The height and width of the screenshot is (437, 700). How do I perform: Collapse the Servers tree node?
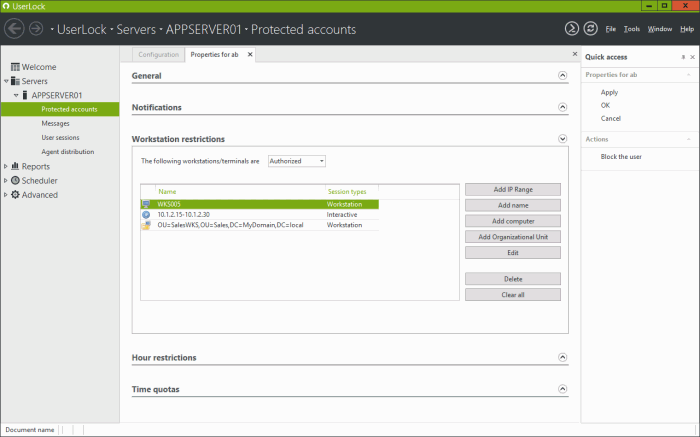6,81
